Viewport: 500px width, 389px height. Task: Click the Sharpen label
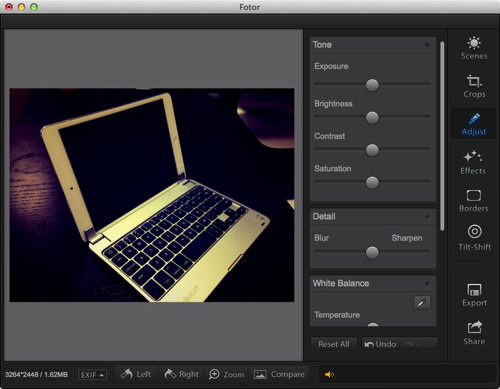407,238
